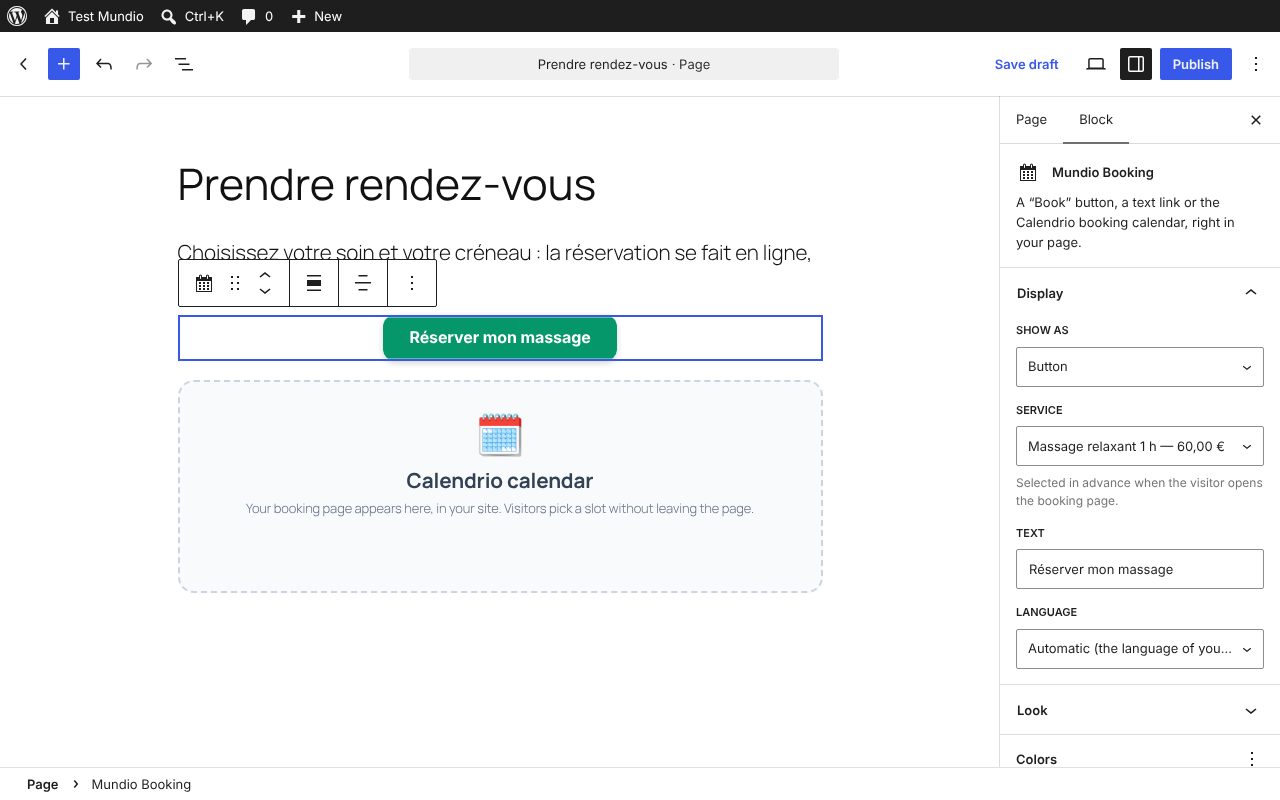1280x800 pixels.
Task: Select the Calendrio calendar placeholder block
Action: (x=500, y=486)
